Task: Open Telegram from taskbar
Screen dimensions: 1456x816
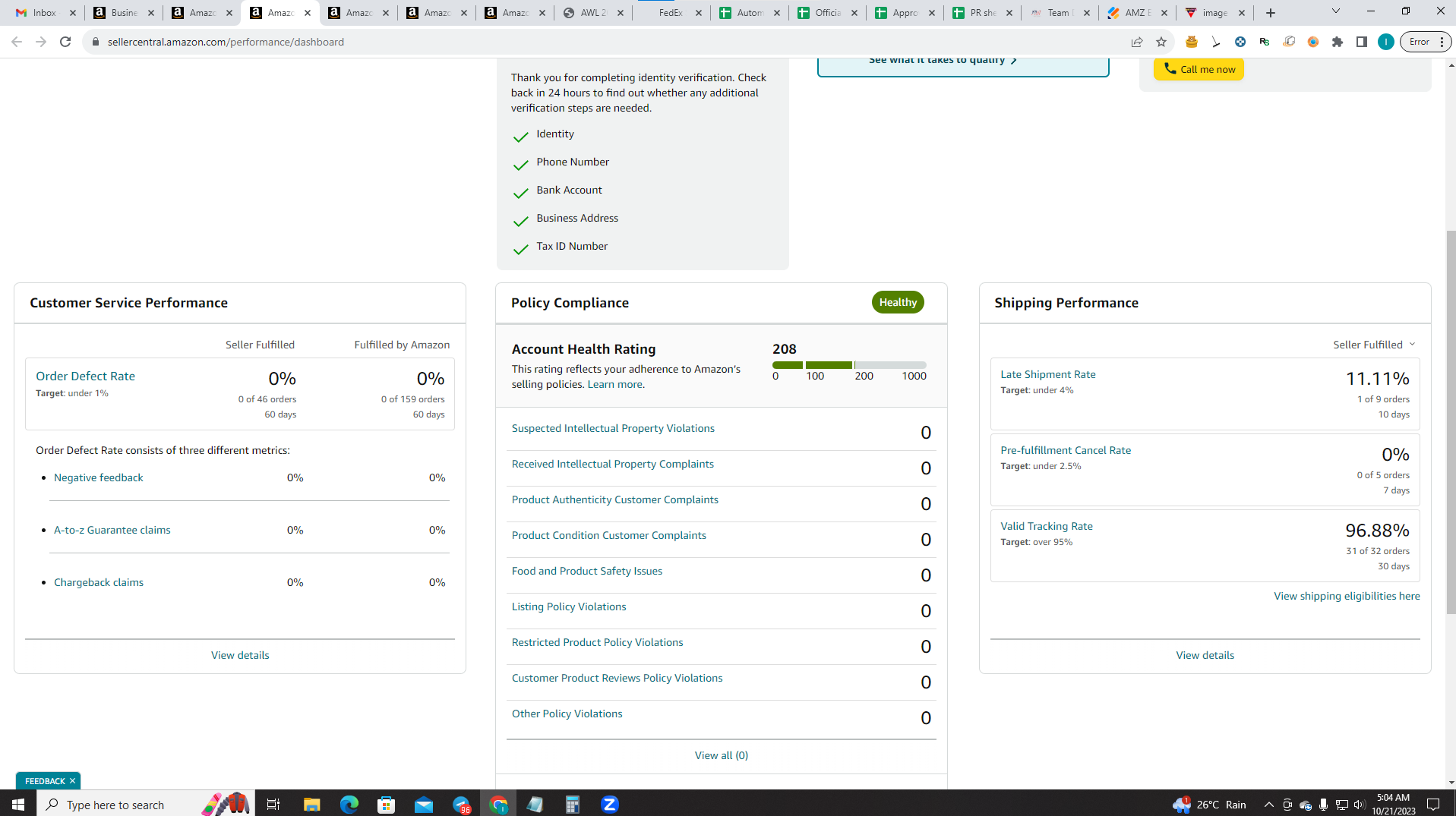Action: point(461,804)
